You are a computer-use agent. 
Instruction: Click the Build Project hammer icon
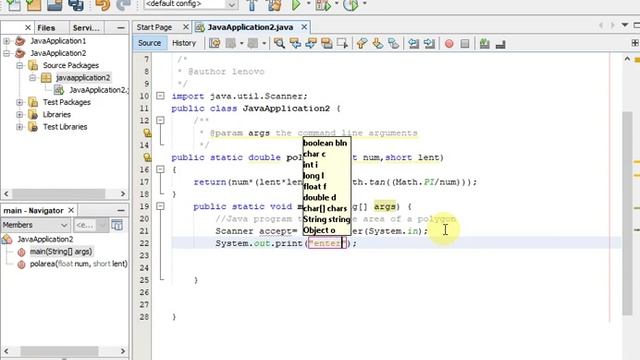252,5
